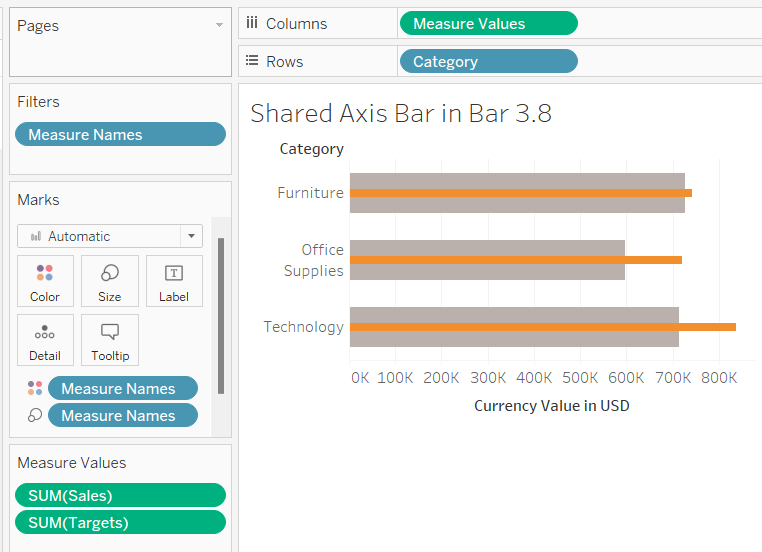This screenshot has width=762, height=552.
Task: Select Measure Names pill on Color
Action: 123,388
